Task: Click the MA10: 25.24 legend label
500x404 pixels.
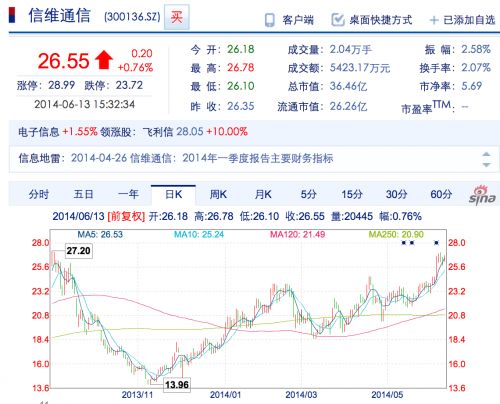Action: (199, 235)
